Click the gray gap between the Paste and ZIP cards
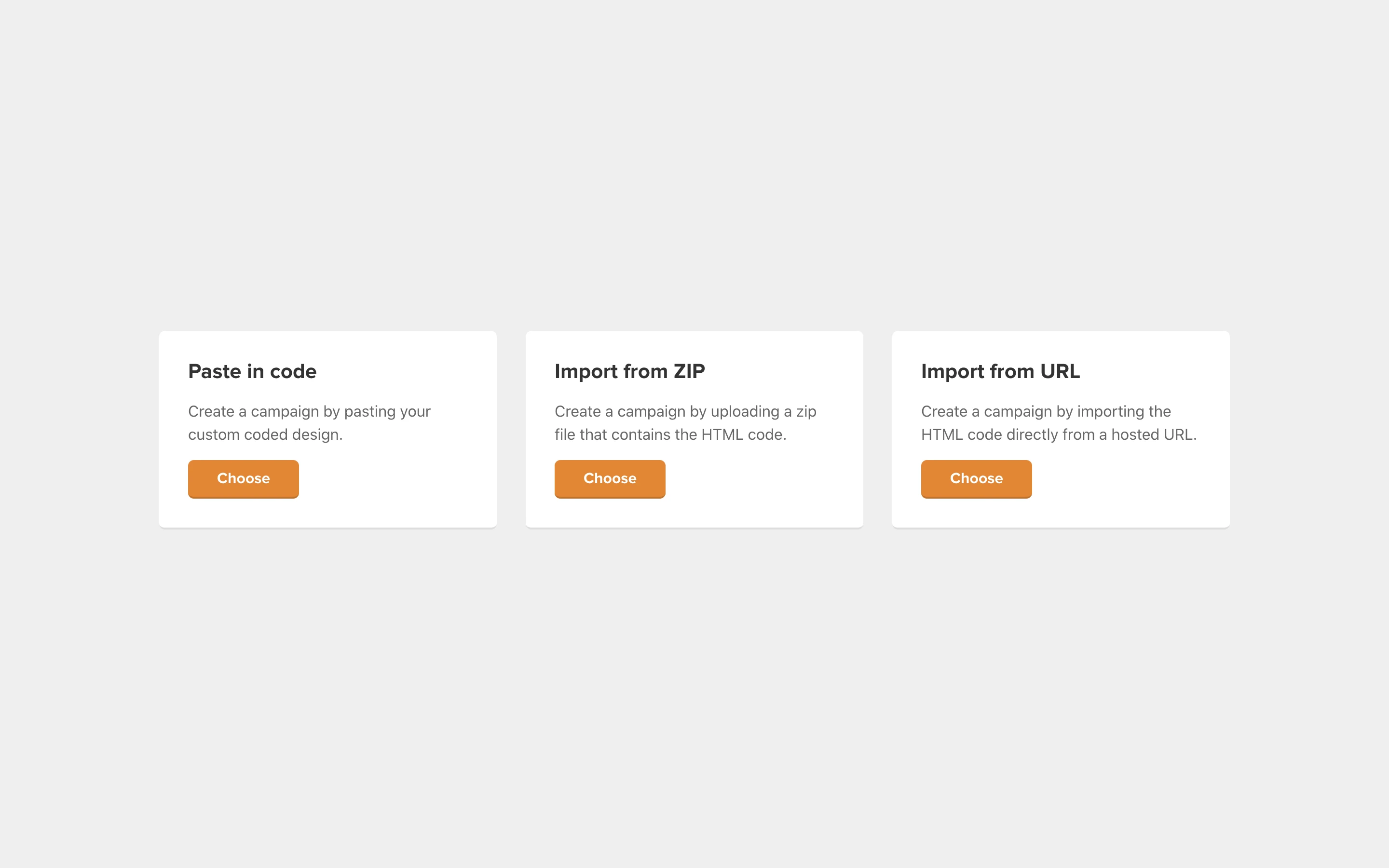 pos(511,429)
